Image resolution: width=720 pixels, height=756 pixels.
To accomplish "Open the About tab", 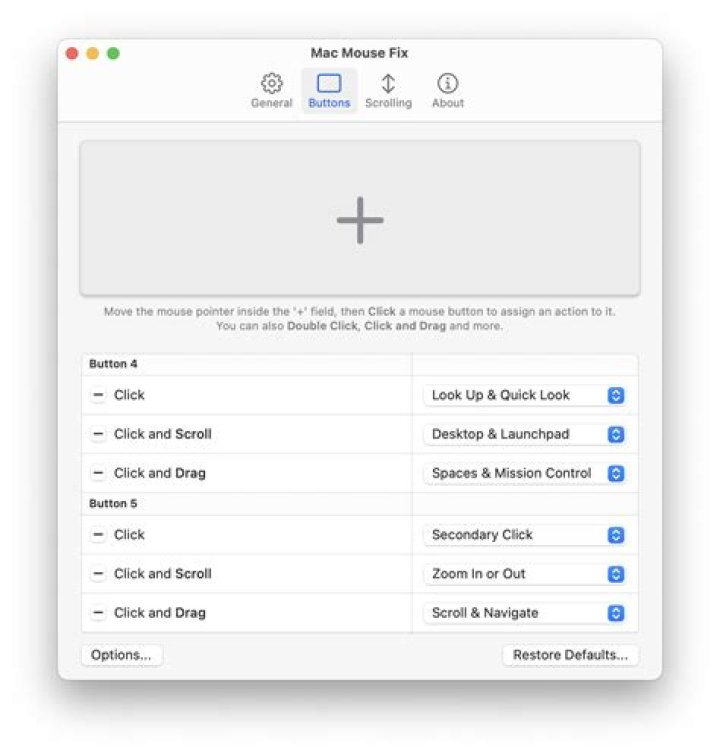I will click(448, 91).
